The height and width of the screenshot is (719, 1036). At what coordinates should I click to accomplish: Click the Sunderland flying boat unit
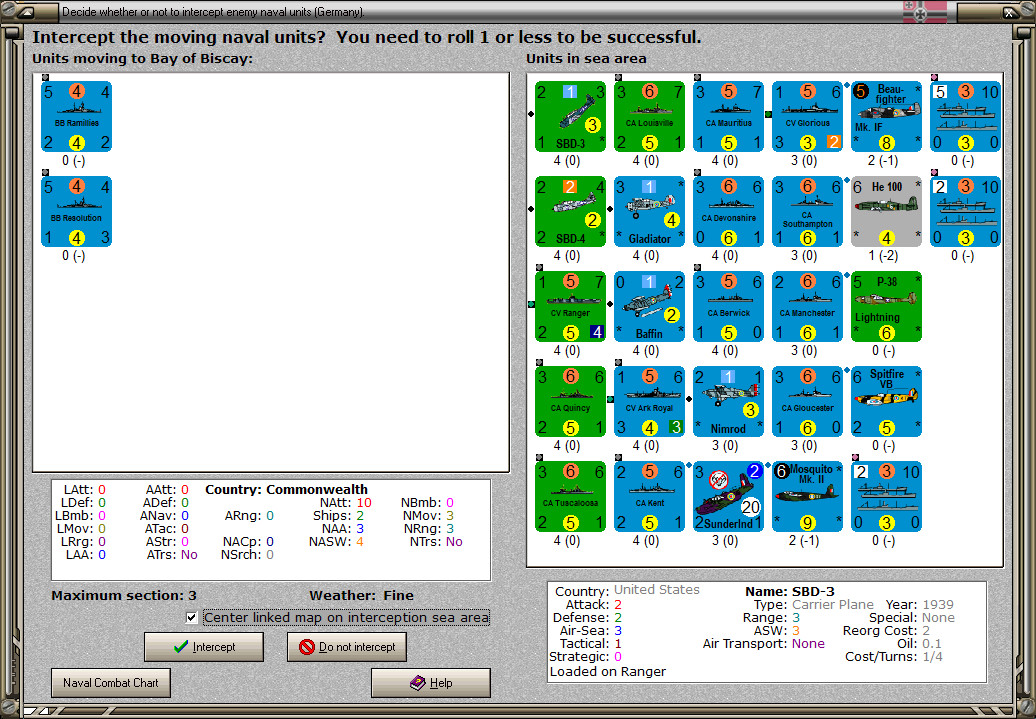(728, 496)
